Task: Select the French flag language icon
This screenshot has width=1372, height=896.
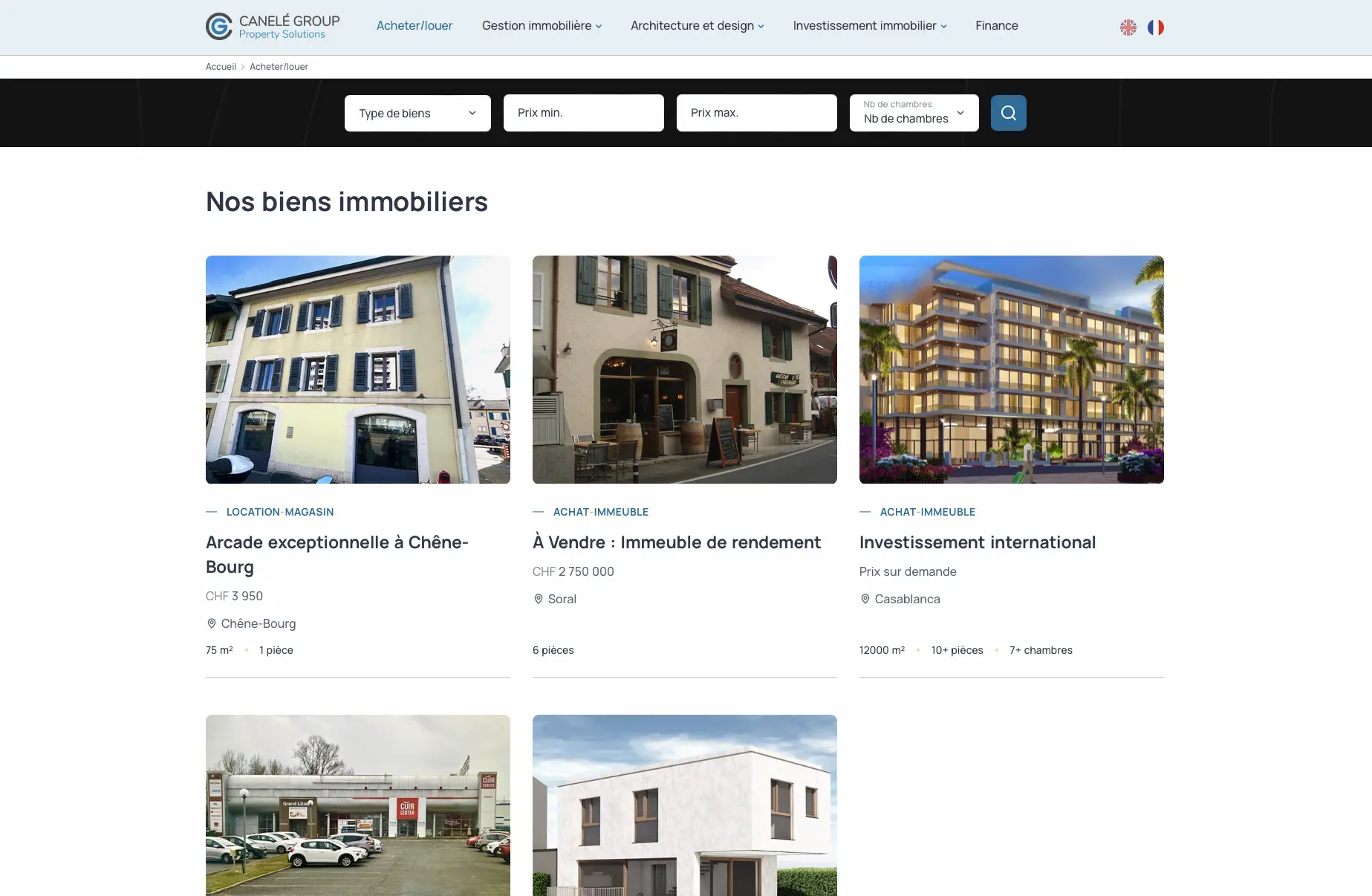Action: point(1155,27)
